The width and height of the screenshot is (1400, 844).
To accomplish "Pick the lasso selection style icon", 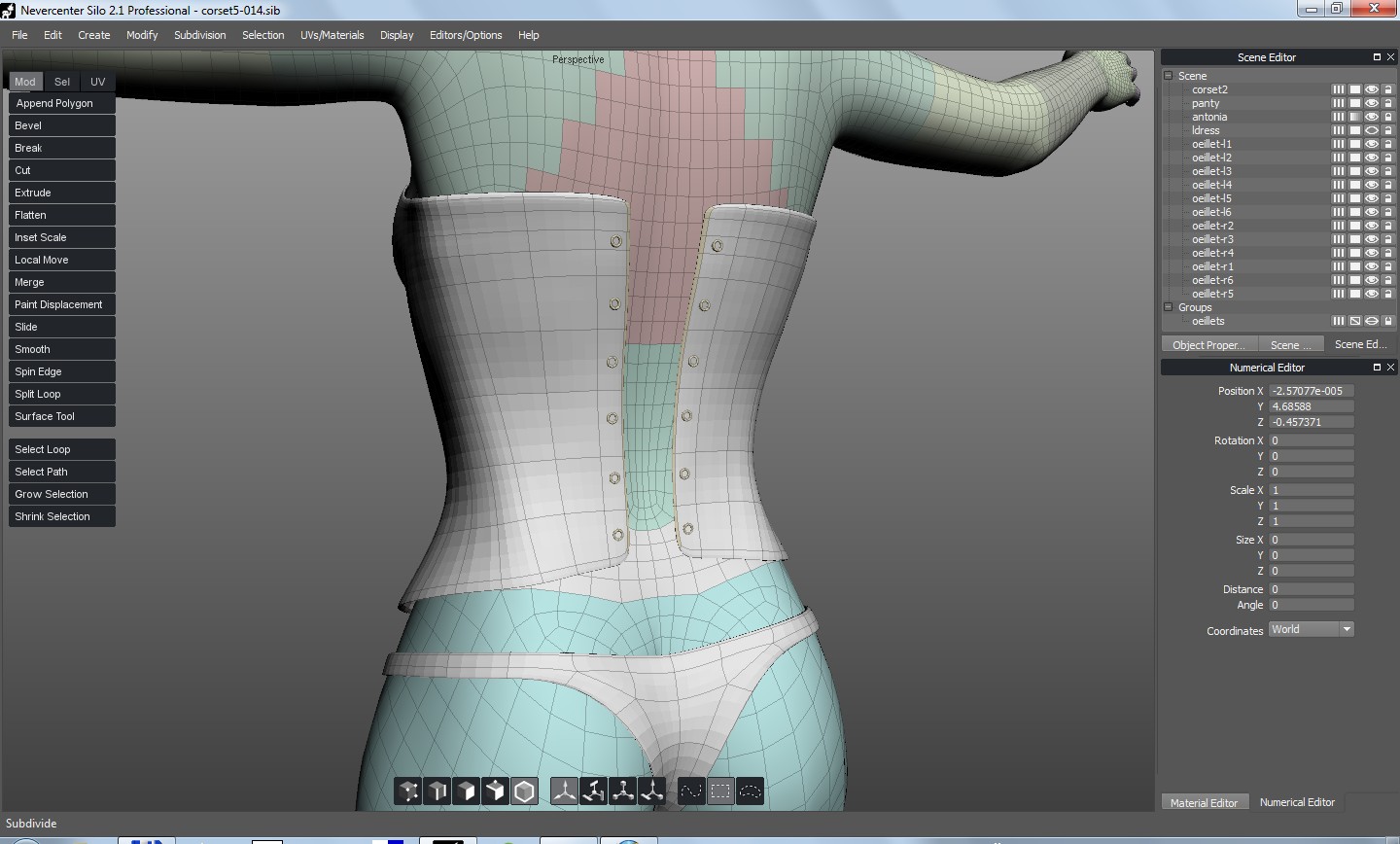I will click(750, 791).
